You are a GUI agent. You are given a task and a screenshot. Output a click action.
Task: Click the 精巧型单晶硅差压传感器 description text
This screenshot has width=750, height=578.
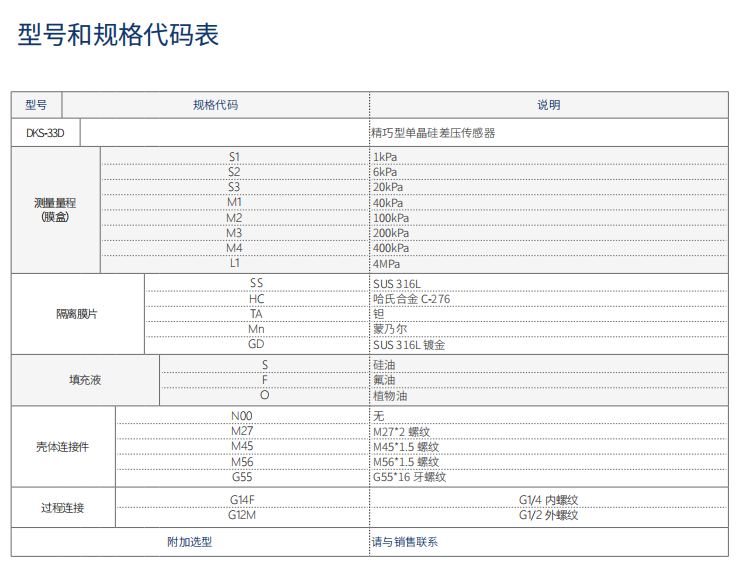[433, 133]
